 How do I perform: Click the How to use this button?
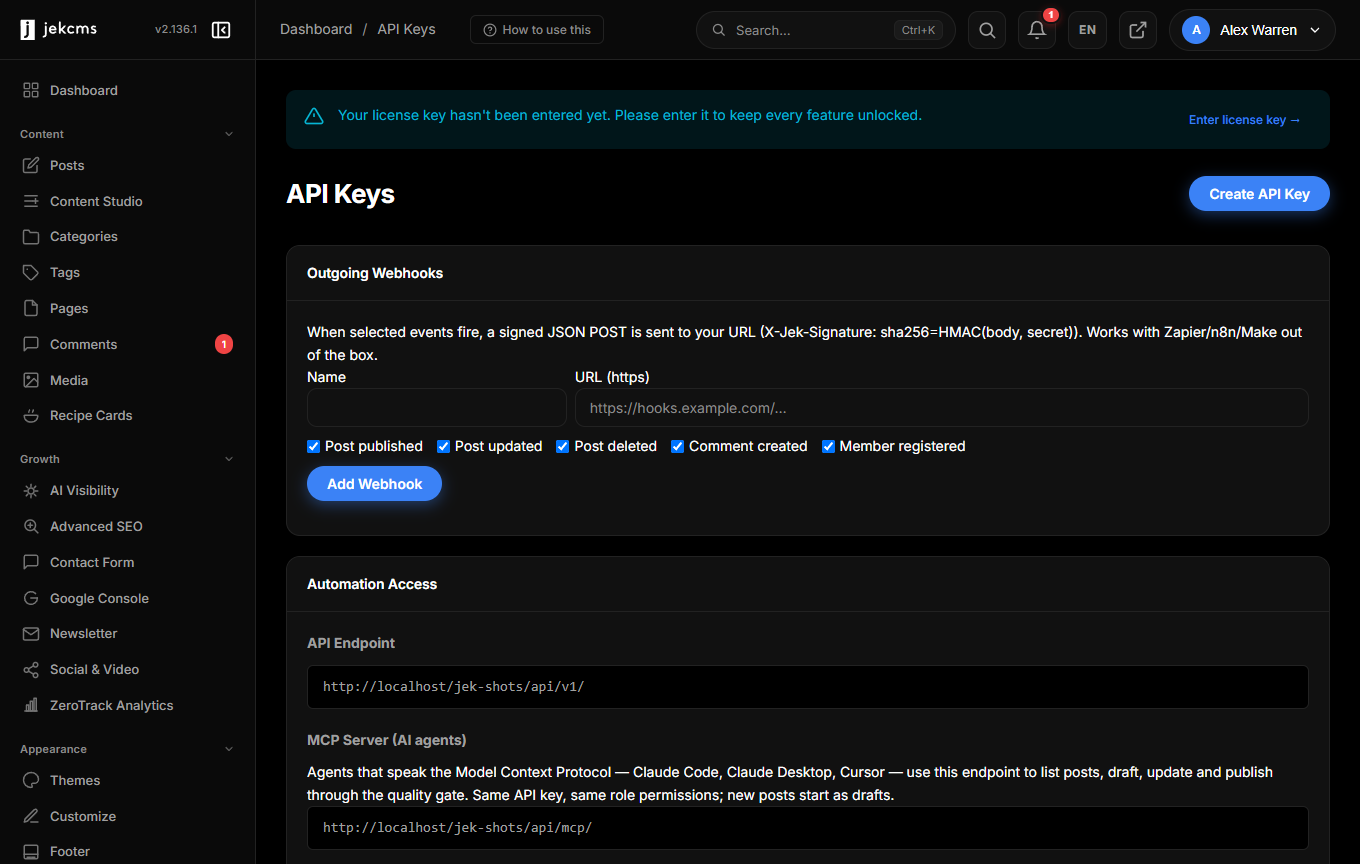click(537, 30)
